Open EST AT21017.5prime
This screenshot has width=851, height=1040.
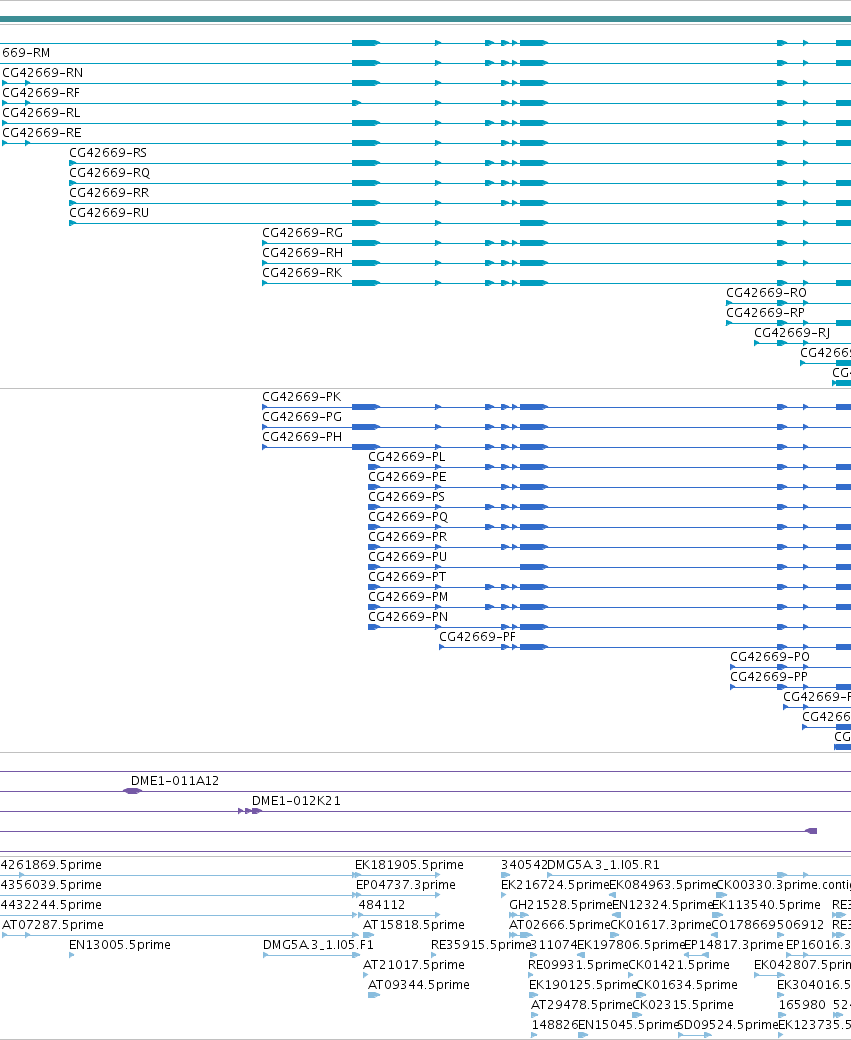[414, 964]
